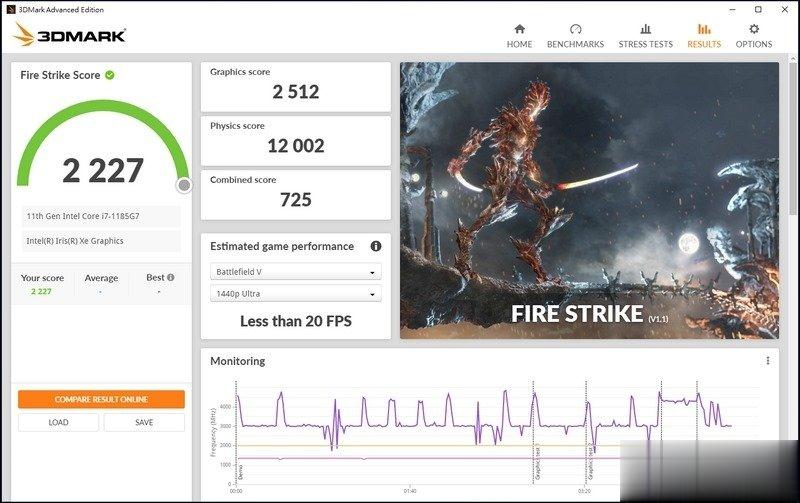Click the green Fire Strike validation checkmark
The image size is (800, 503).
click(x=110, y=75)
